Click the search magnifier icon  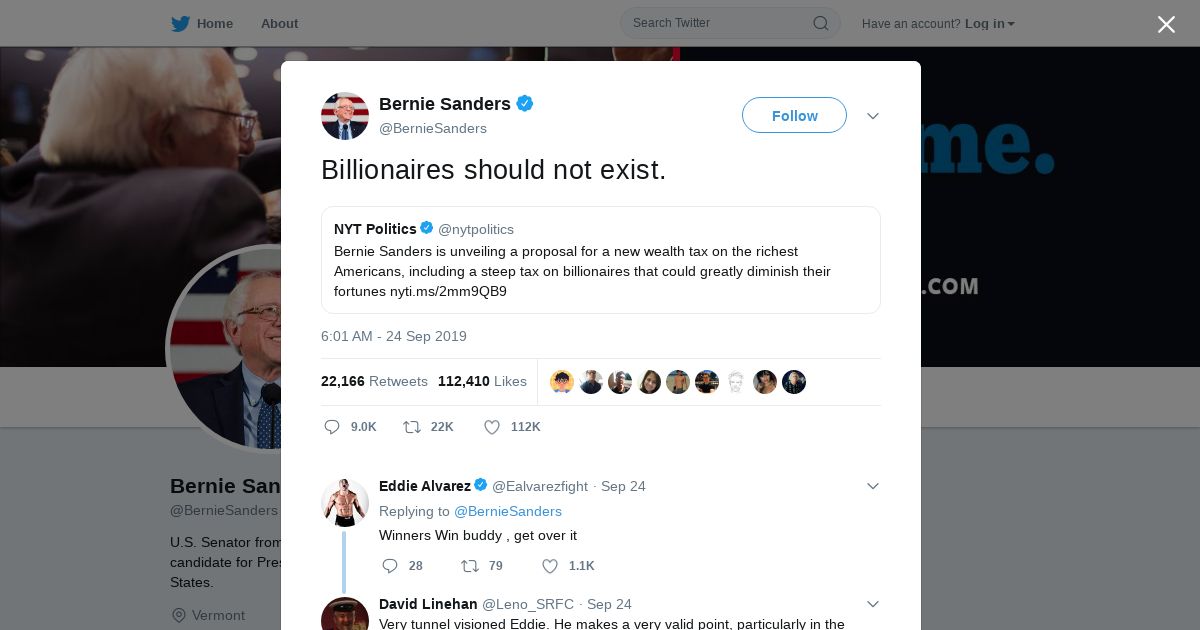click(x=820, y=23)
